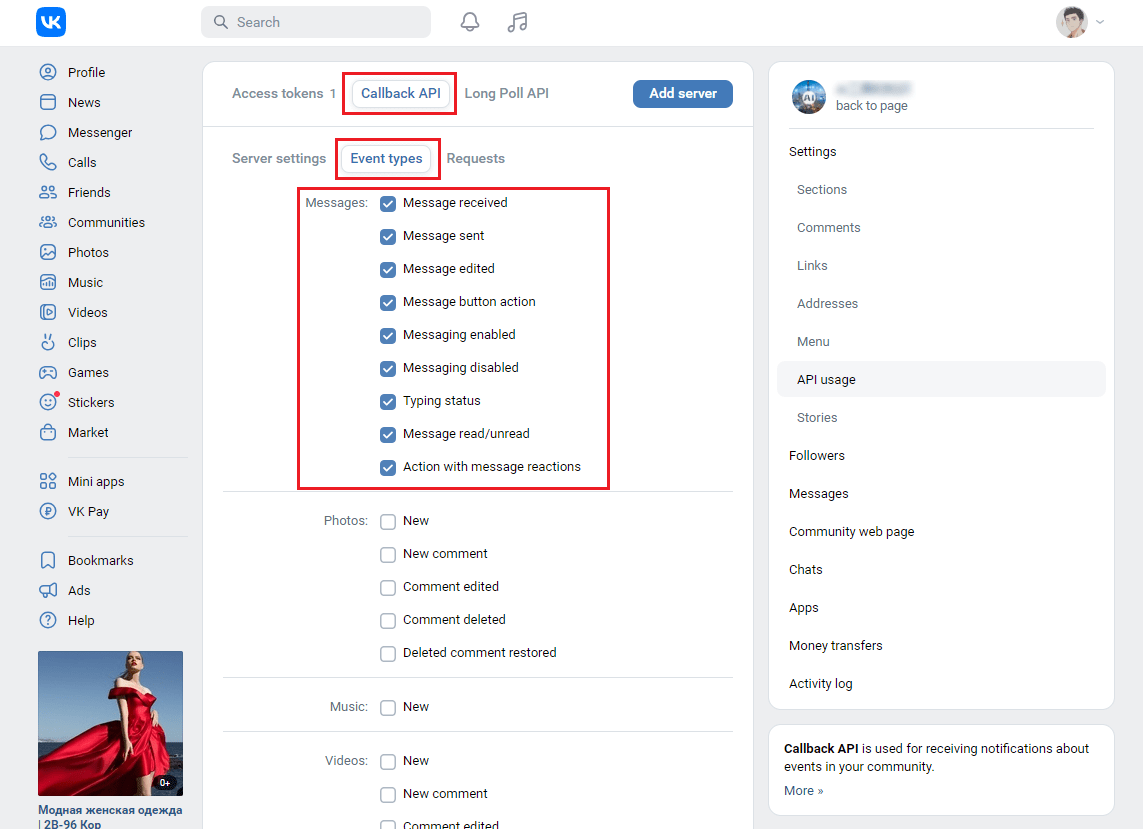This screenshot has height=829, width=1143.
Task: Enable Photos New event checkbox
Action: click(x=388, y=521)
